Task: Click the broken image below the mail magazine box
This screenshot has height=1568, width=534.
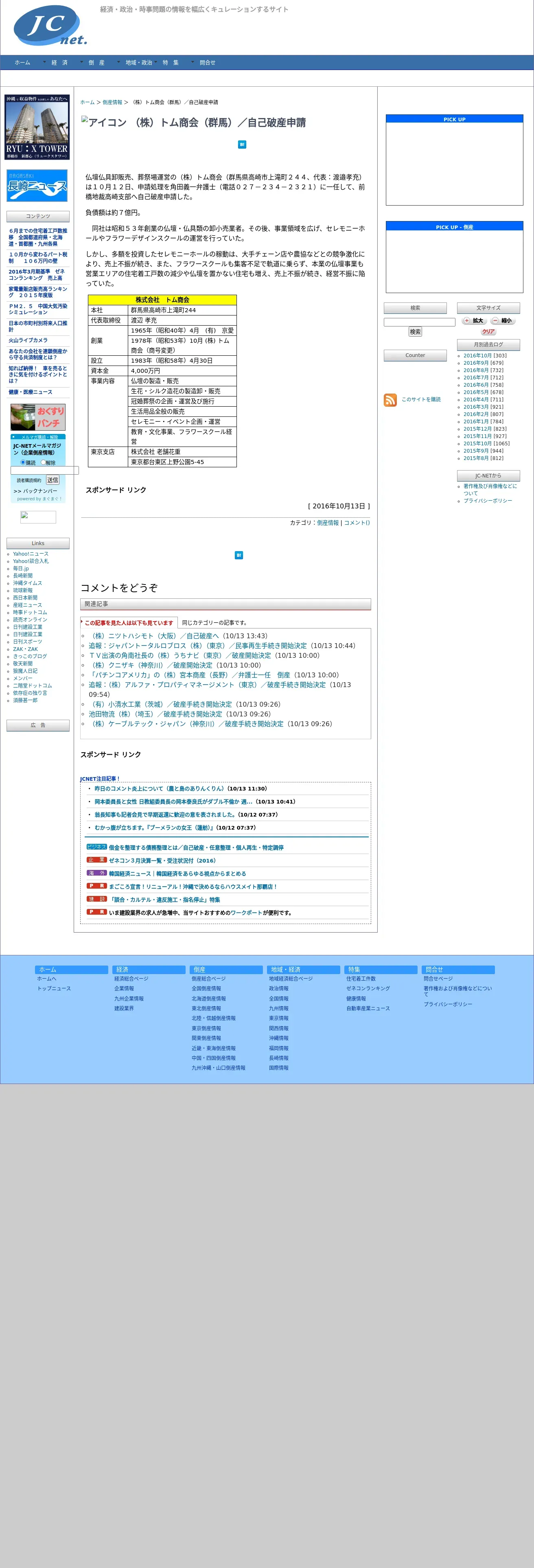Action: click(x=38, y=517)
